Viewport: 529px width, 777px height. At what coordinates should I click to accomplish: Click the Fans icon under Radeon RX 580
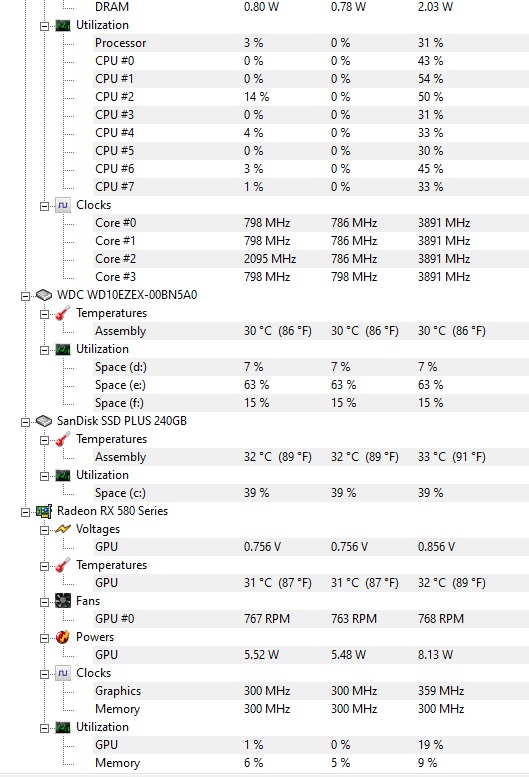click(63, 601)
